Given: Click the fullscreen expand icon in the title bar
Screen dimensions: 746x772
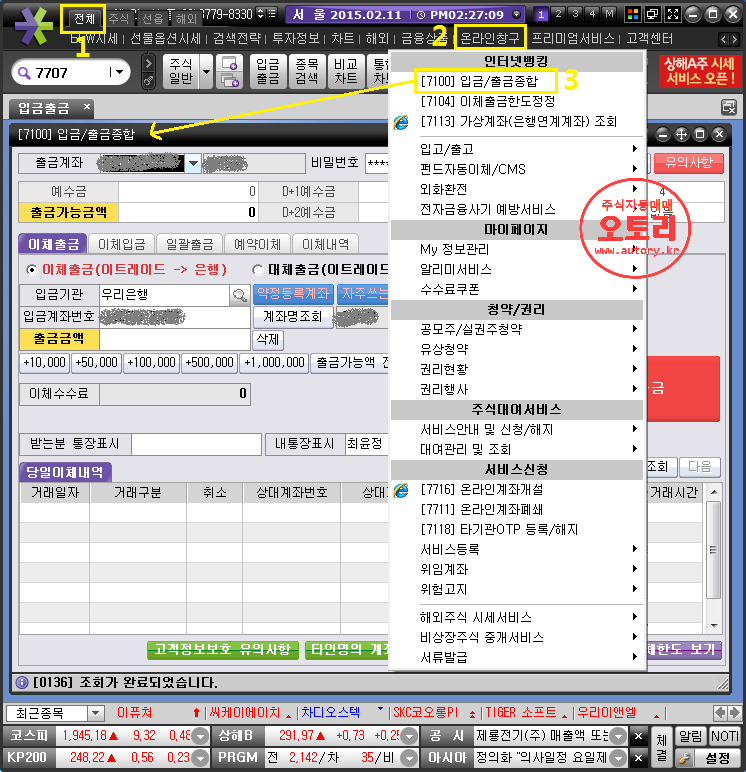Looking at the screenshot, I should click(672, 14).
